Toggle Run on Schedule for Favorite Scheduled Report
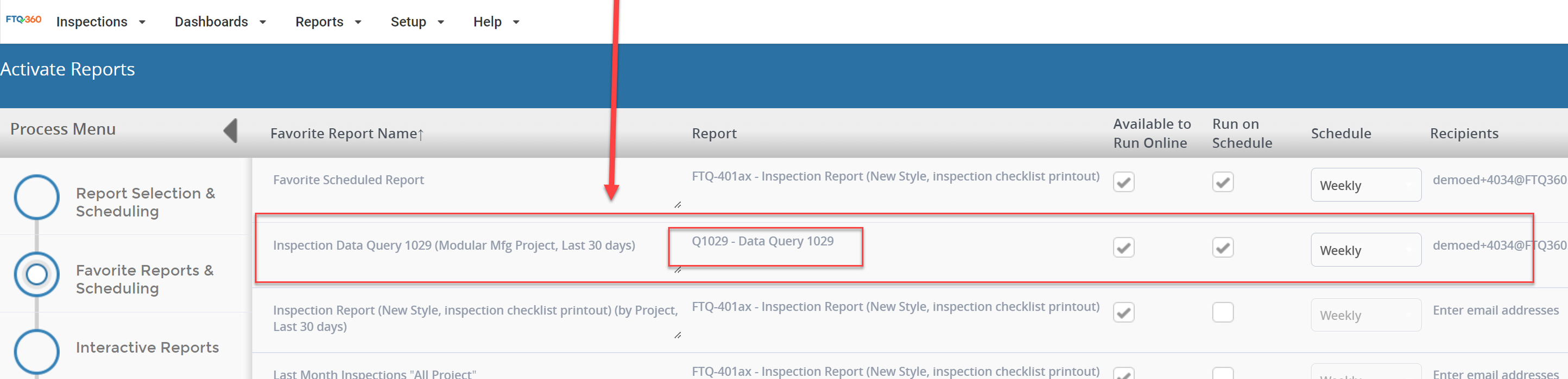 tap(1222, 182)
